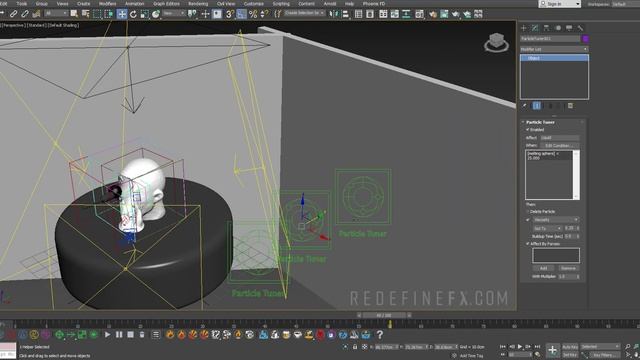
Task: Open the Create tab plus icon
Action: 524,28
